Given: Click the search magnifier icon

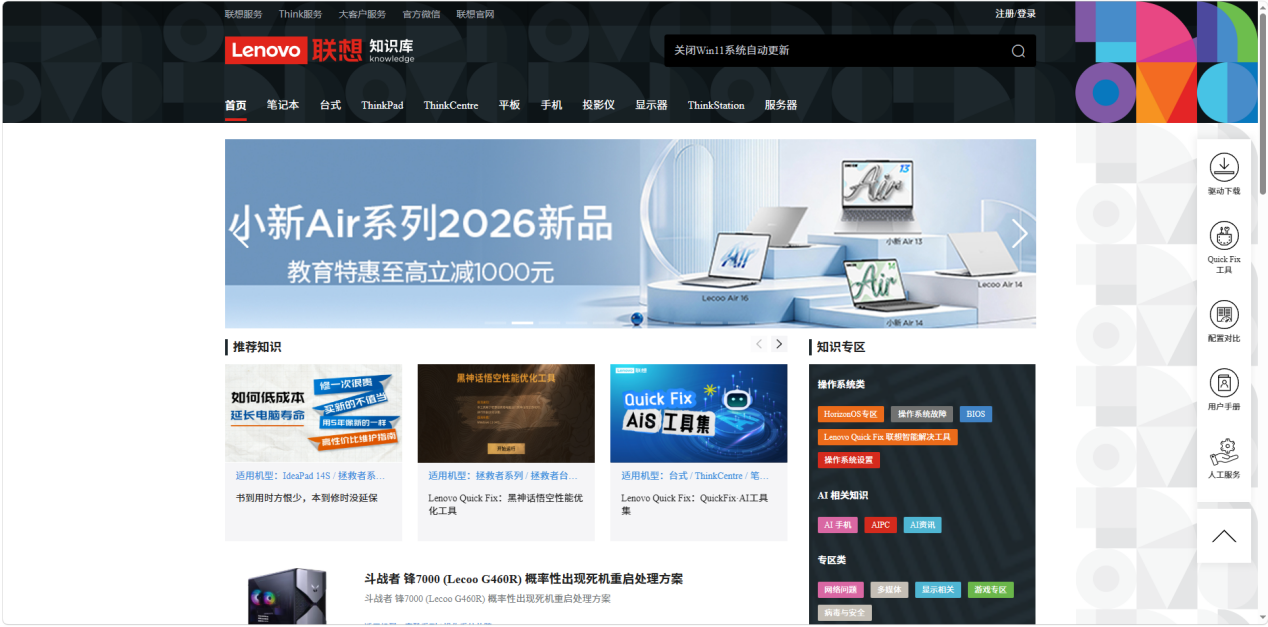Looking at the screenshot, I should click(x=1018, y=51).
